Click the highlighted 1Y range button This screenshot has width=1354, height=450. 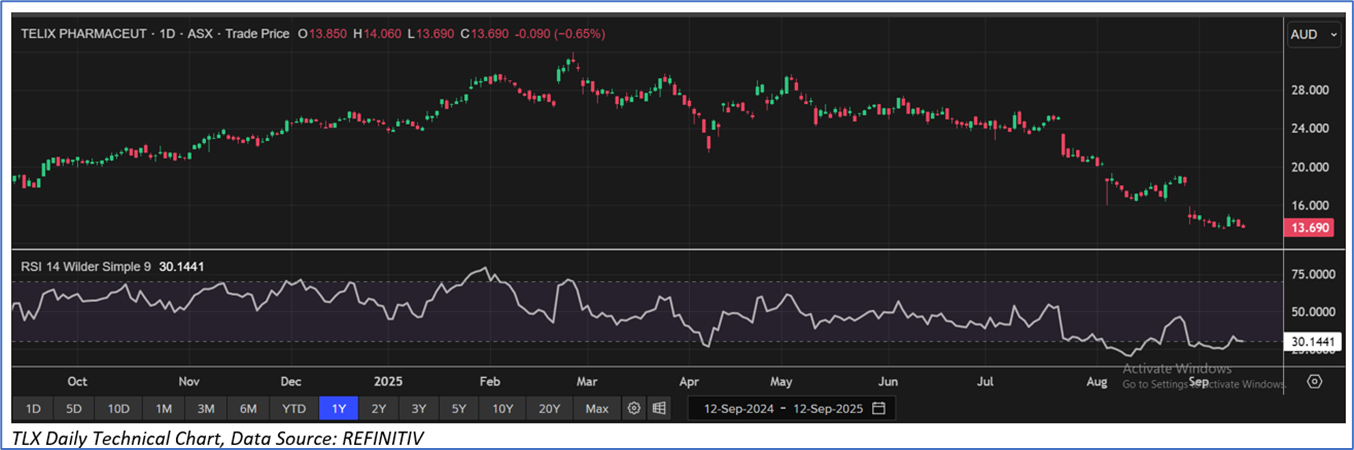(338, 408)
